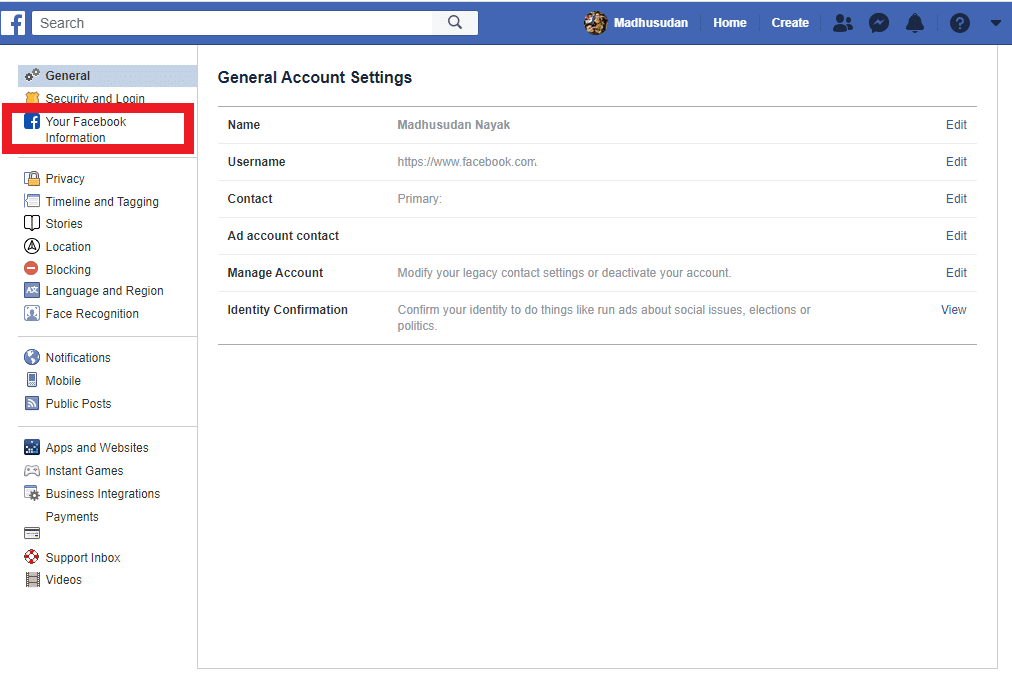Click the Face Recognition icon
The width and height of the screenshot is (1012, 676).
[32, 313]
